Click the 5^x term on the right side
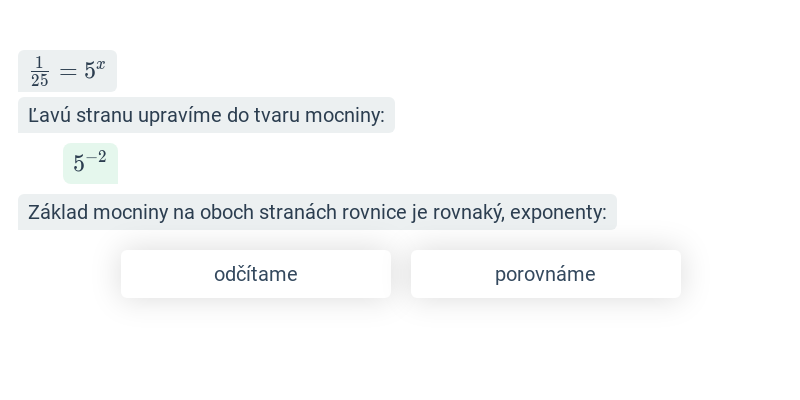800x400 pixels. coord(95,69)
